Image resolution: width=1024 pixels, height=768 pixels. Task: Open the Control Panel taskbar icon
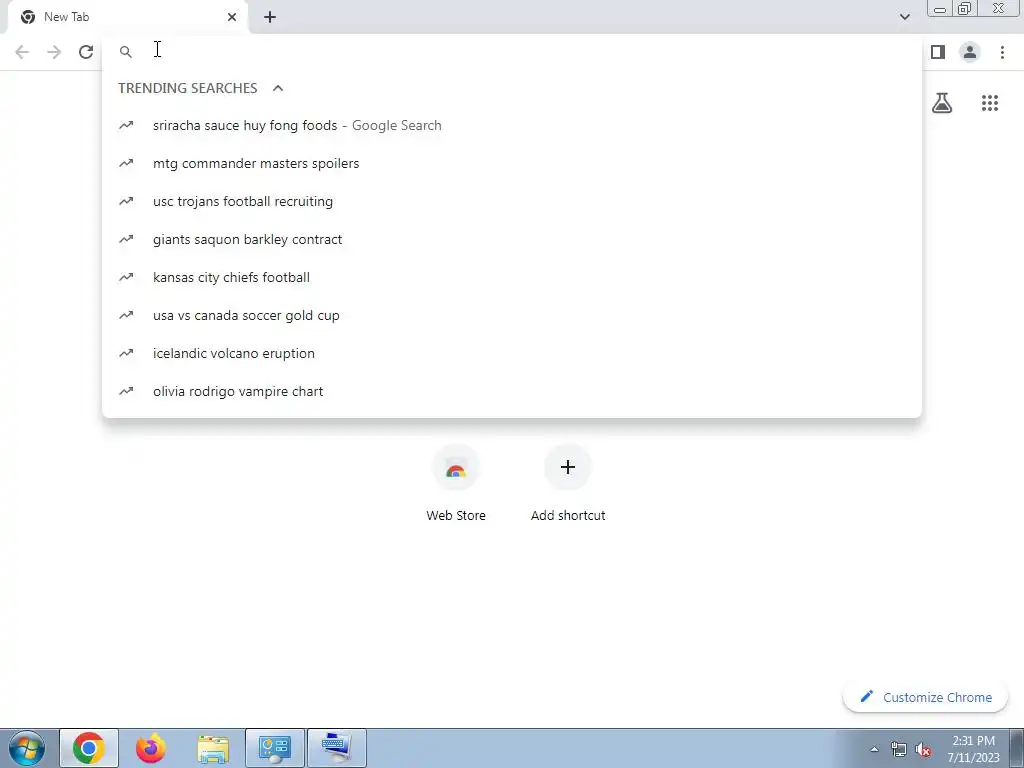coord(275,748)
